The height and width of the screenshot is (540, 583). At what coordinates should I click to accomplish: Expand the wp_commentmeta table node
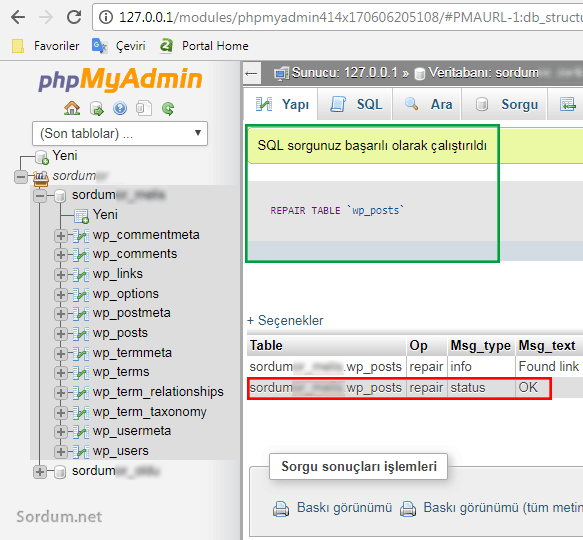click(61, 236)
